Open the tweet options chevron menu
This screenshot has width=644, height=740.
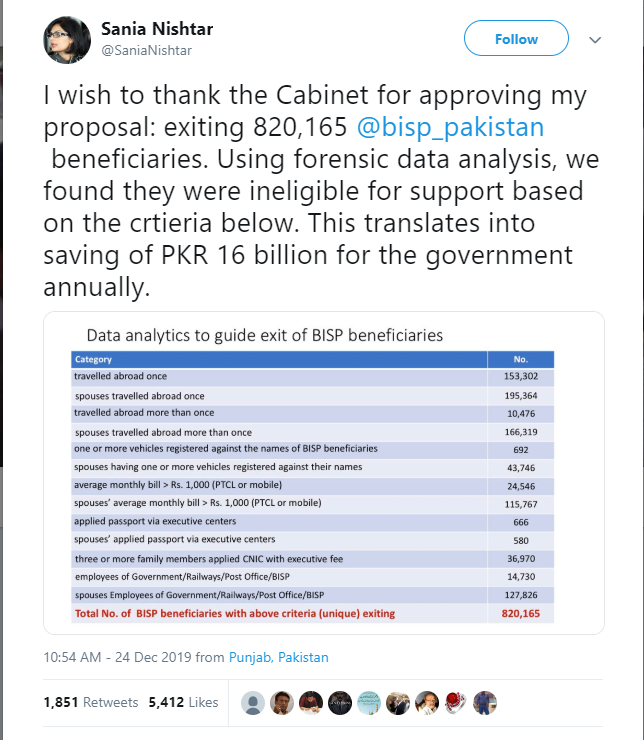(595, 40)
